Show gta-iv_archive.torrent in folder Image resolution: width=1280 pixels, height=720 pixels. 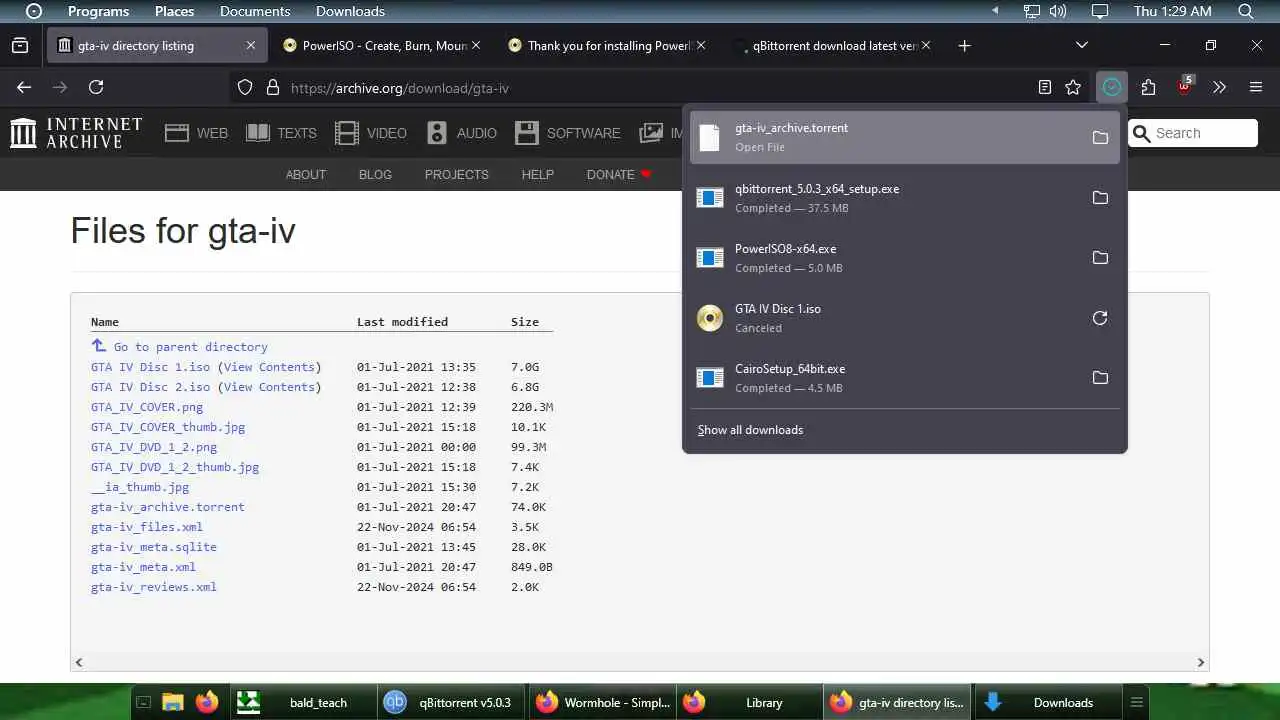(1100, 138)
